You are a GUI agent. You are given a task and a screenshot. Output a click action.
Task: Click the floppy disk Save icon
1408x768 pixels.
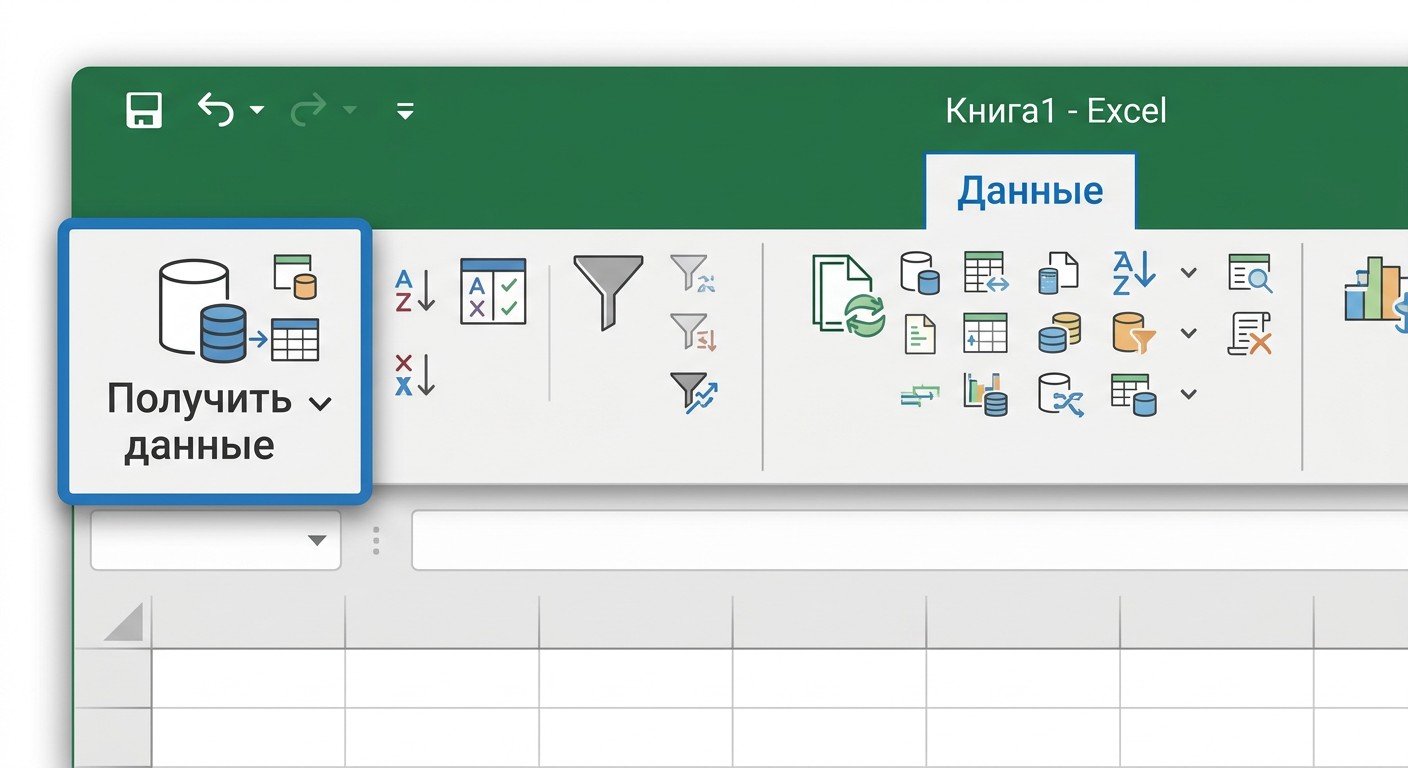(x=144, y=110)
